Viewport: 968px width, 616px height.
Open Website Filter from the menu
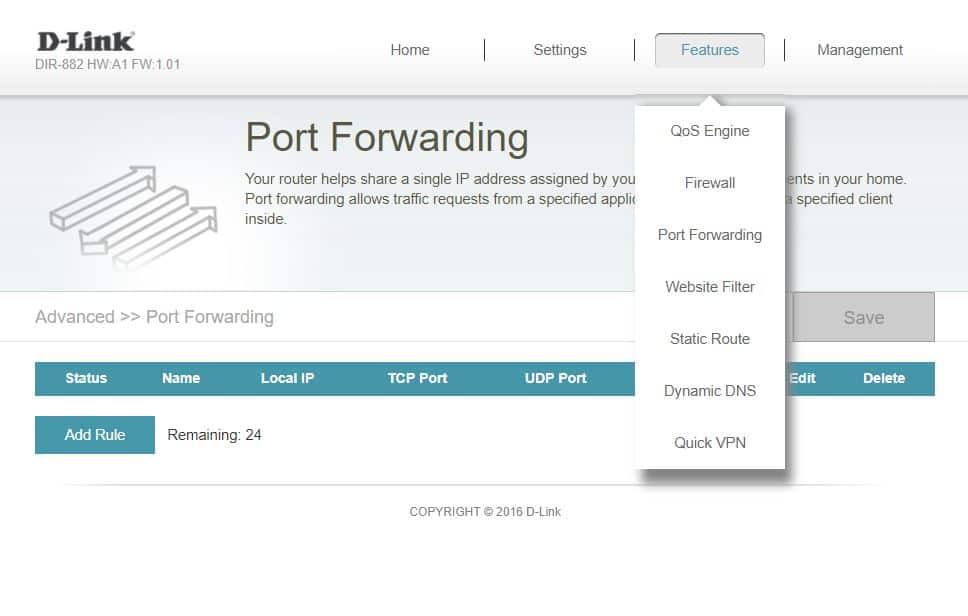click(710, 286)
